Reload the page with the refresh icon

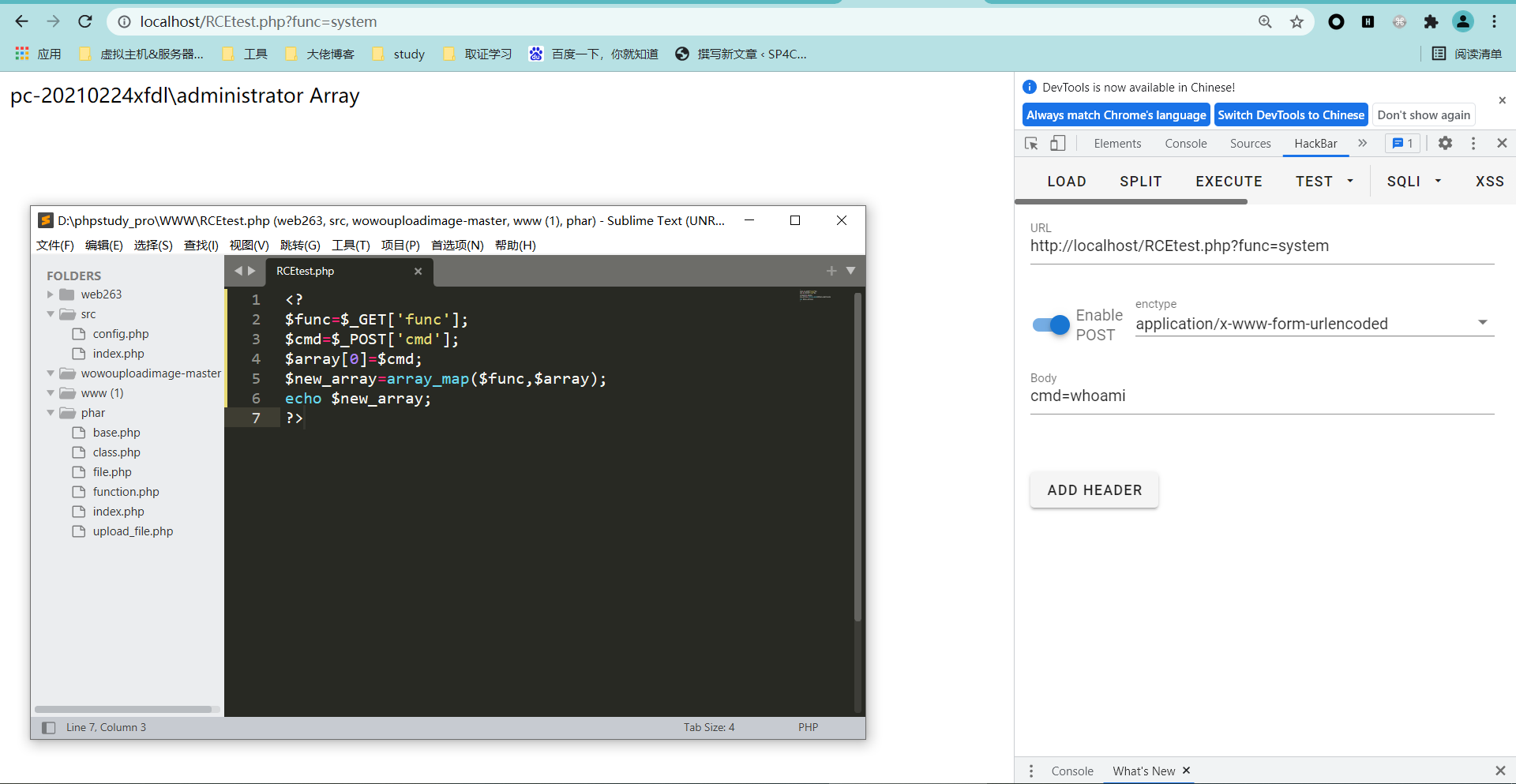(x=85, y=21)
